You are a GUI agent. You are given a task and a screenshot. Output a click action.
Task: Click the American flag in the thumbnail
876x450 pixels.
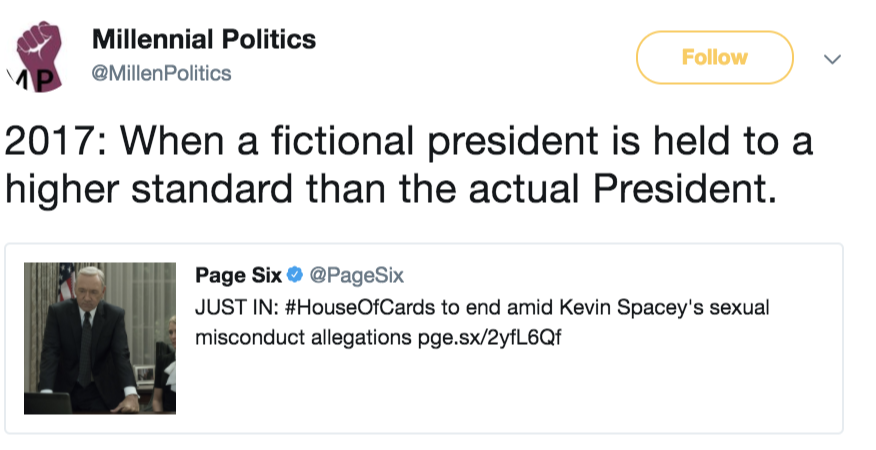[66, 282]
